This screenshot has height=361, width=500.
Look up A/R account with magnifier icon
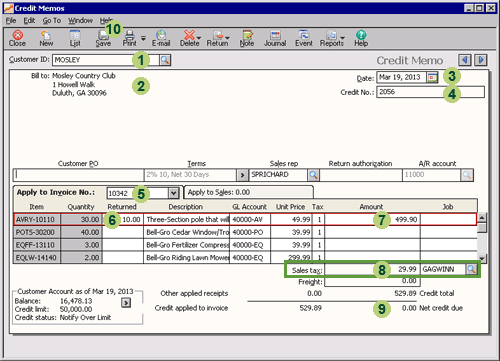tap(467, 175)
